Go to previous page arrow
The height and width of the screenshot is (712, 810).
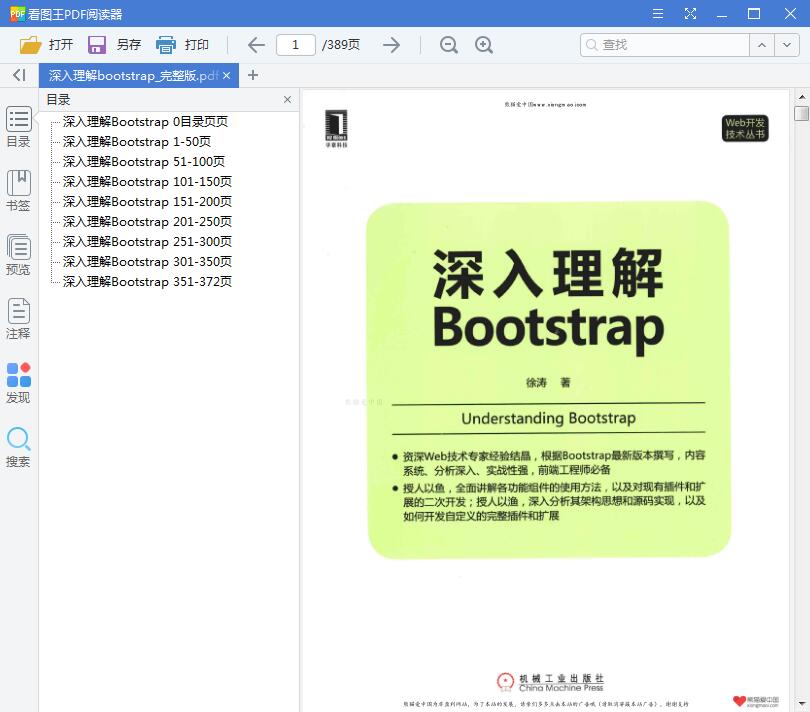(256, 45)
